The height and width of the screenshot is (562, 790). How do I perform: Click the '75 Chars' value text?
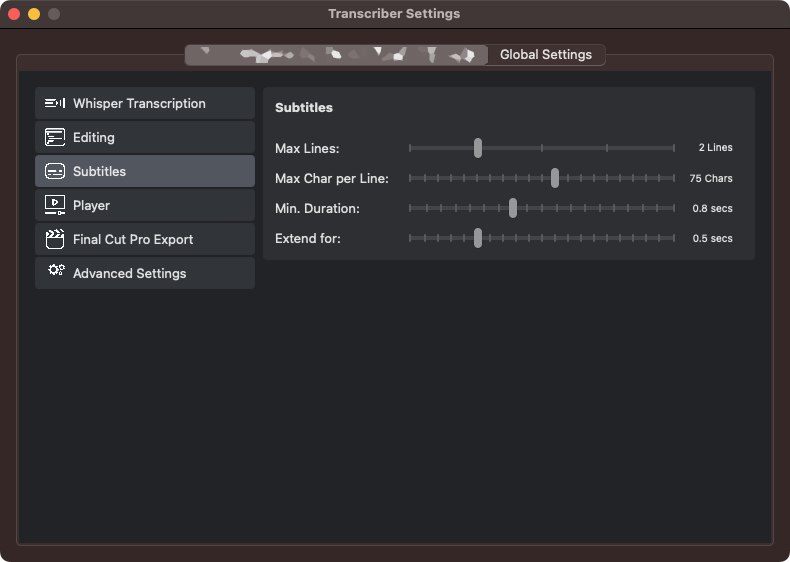711,178
